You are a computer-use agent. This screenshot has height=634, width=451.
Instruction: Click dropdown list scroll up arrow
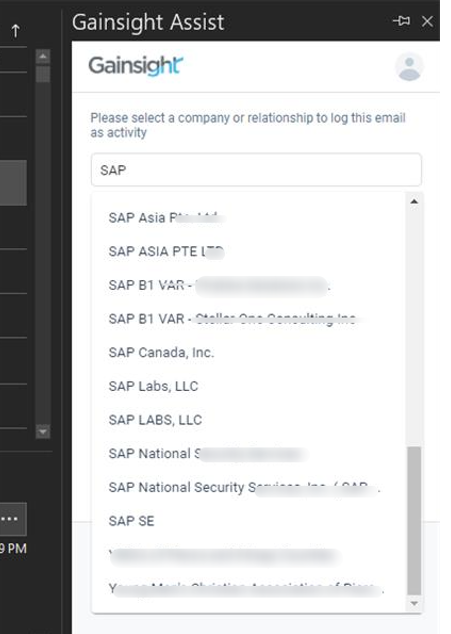coord(414,201)
